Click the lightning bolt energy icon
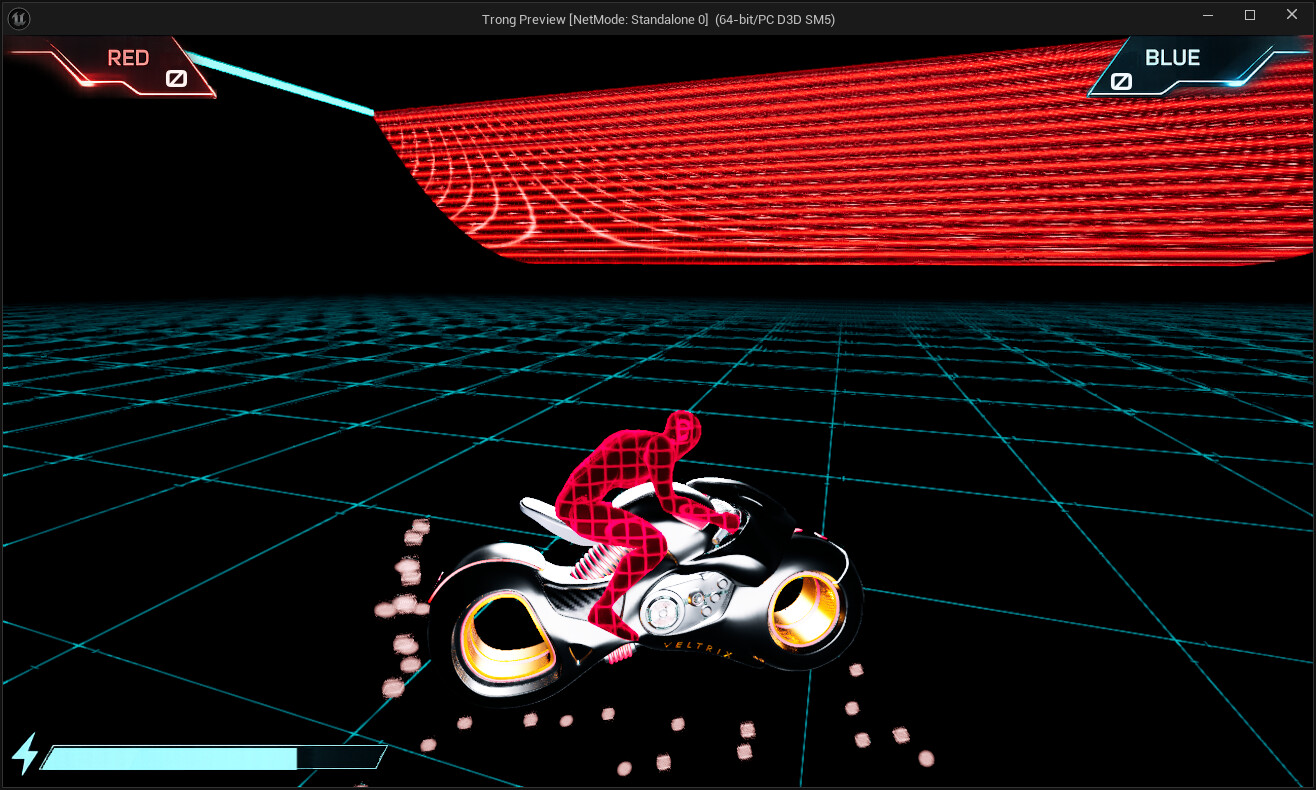The width and height of the screenshot is (1316, 790). pyautogui.click(x=25, y=754)
